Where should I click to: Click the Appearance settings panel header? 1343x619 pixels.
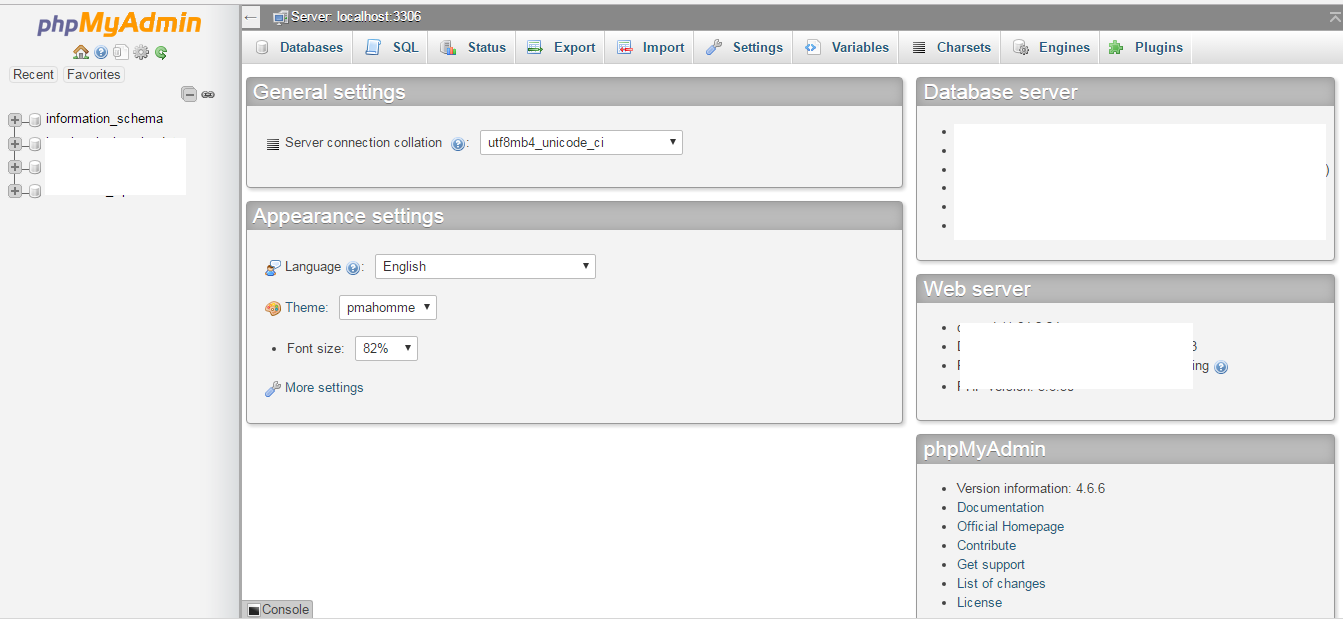coord(574,216)
